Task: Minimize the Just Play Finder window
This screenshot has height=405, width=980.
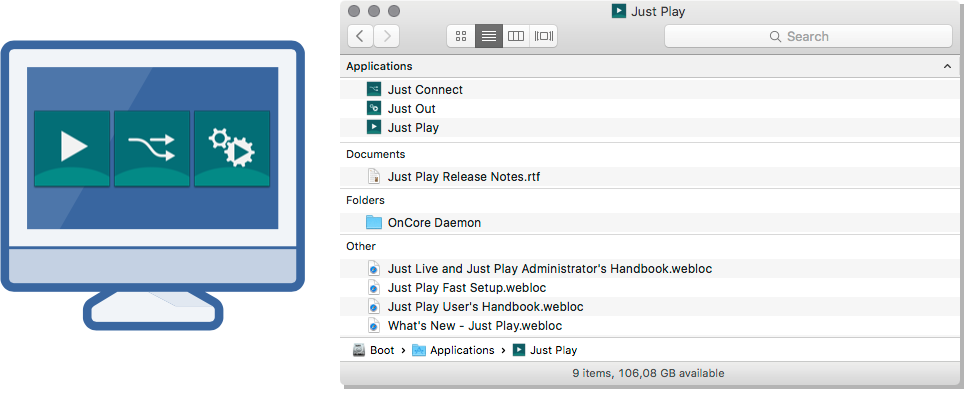Action: [x=374, y=11]
